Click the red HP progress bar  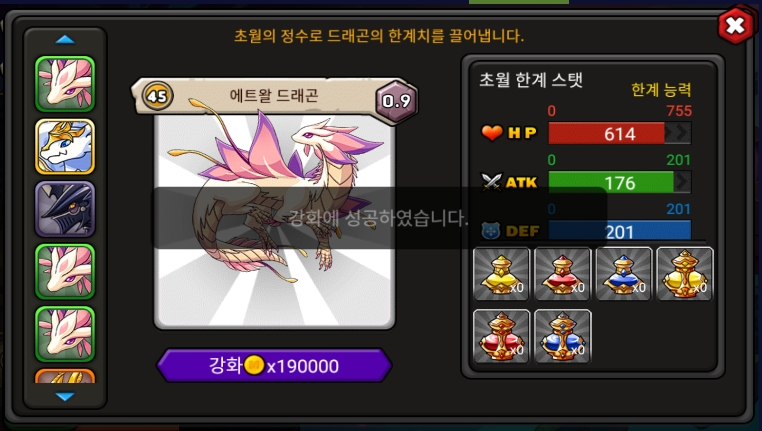pyautogui.click(x=620, y=133)
